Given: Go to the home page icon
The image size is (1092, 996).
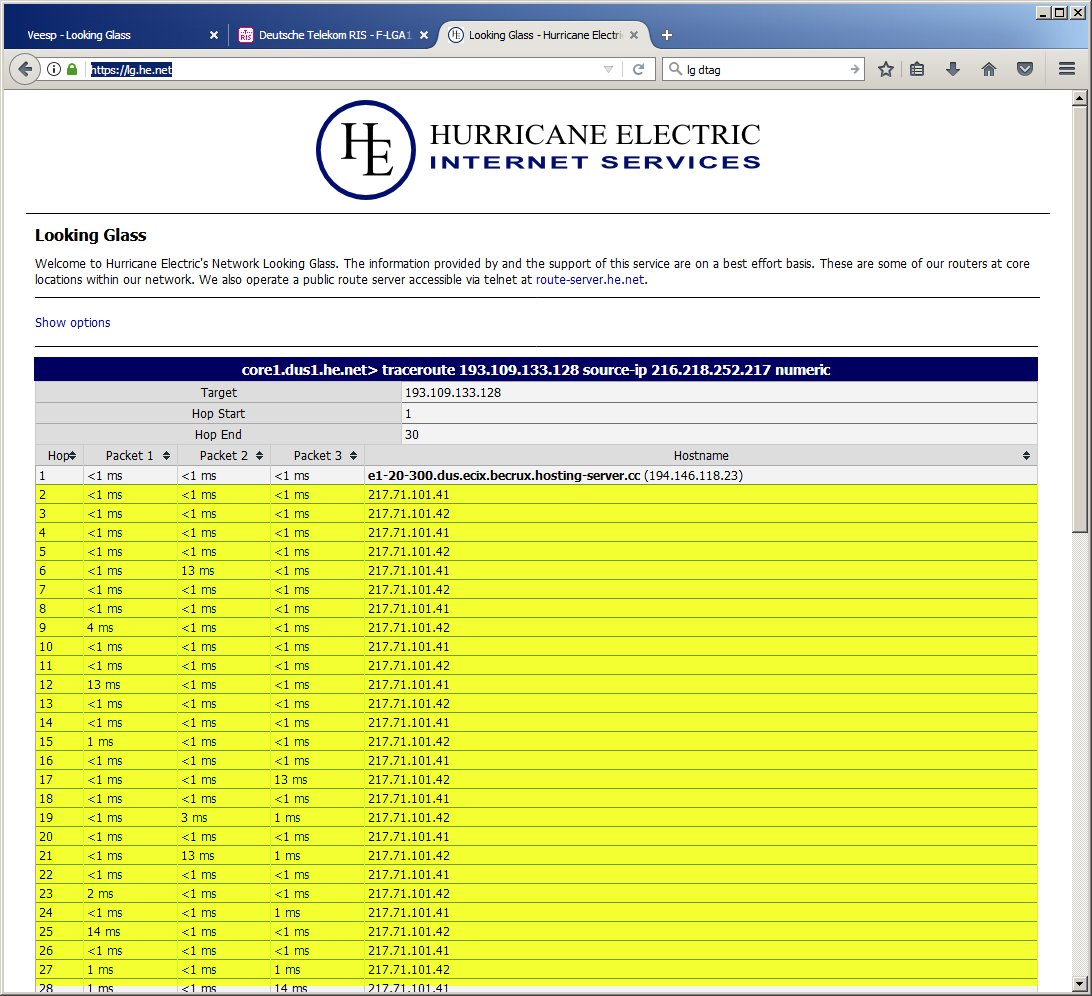Looking at the screenshot, I should pyautogui.click(x=988, y=69).
